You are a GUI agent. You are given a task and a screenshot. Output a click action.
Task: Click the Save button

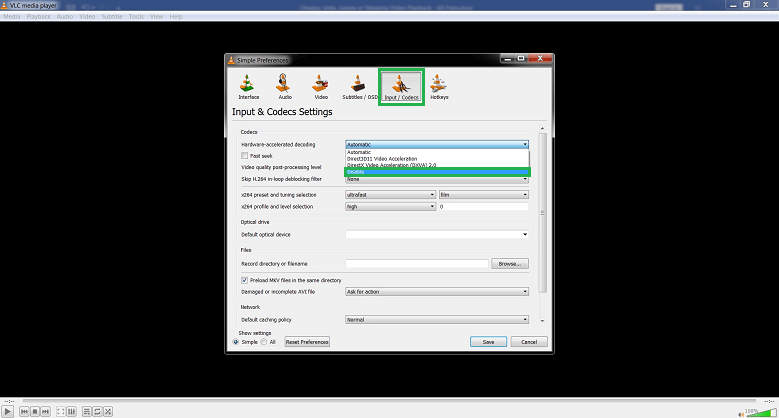click(488, 342)
